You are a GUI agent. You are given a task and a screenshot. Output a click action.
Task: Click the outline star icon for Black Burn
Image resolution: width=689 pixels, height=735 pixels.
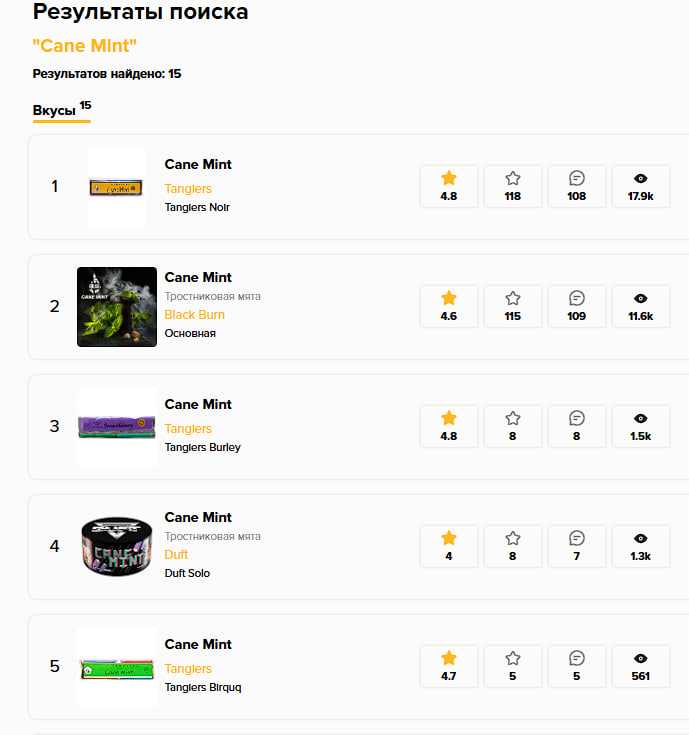tap(513, 298)
